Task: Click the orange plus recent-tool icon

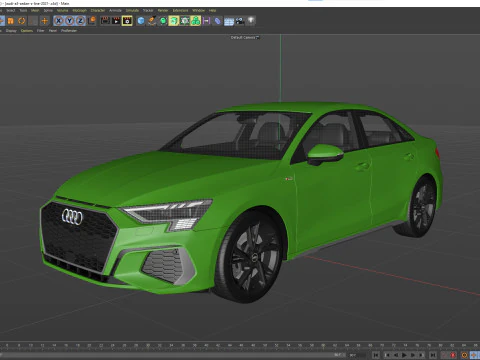Action: [x=44, y=21]
